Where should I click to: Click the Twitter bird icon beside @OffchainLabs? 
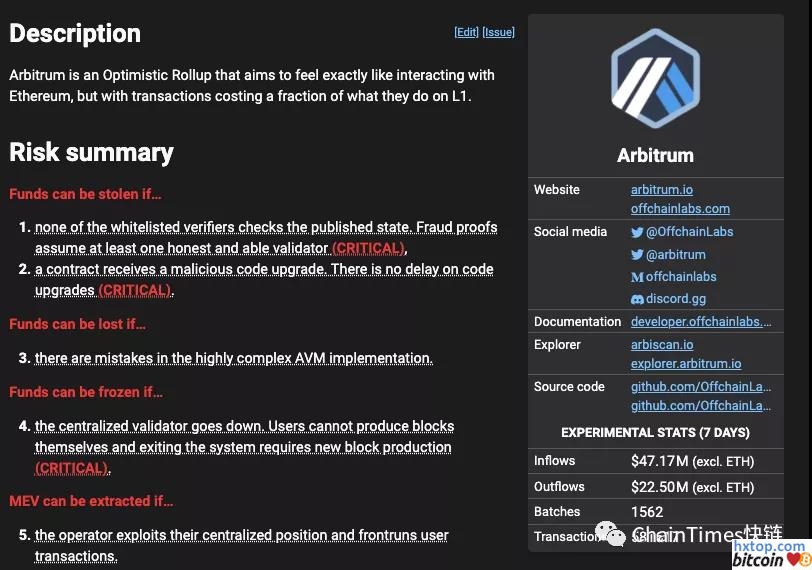click(x=637, y=232)
